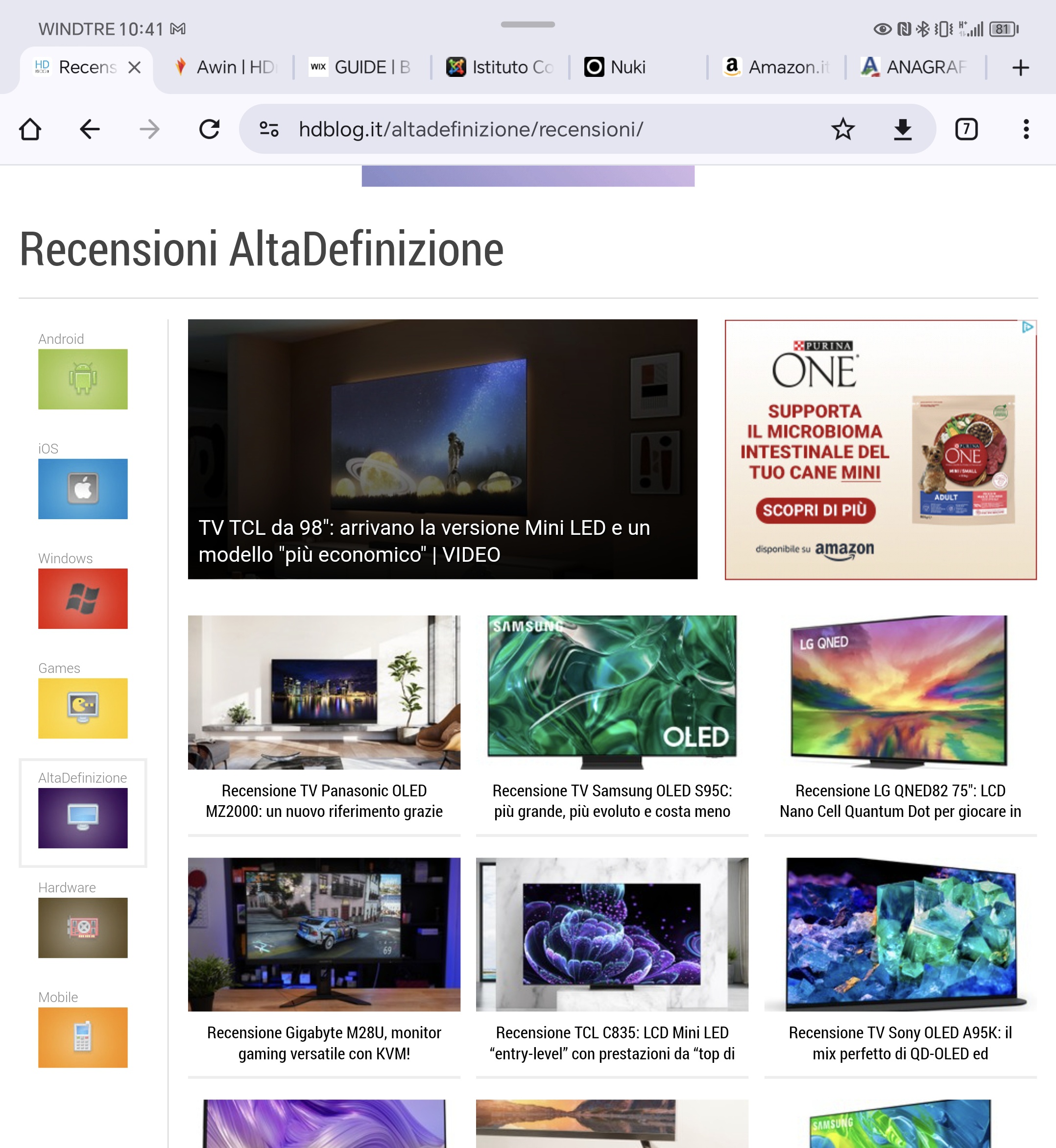This screenshot has height=1148, width=1056.
Task: Tap the AdChoices icon on the Purina ad
Action: (x=1028, y=328)
